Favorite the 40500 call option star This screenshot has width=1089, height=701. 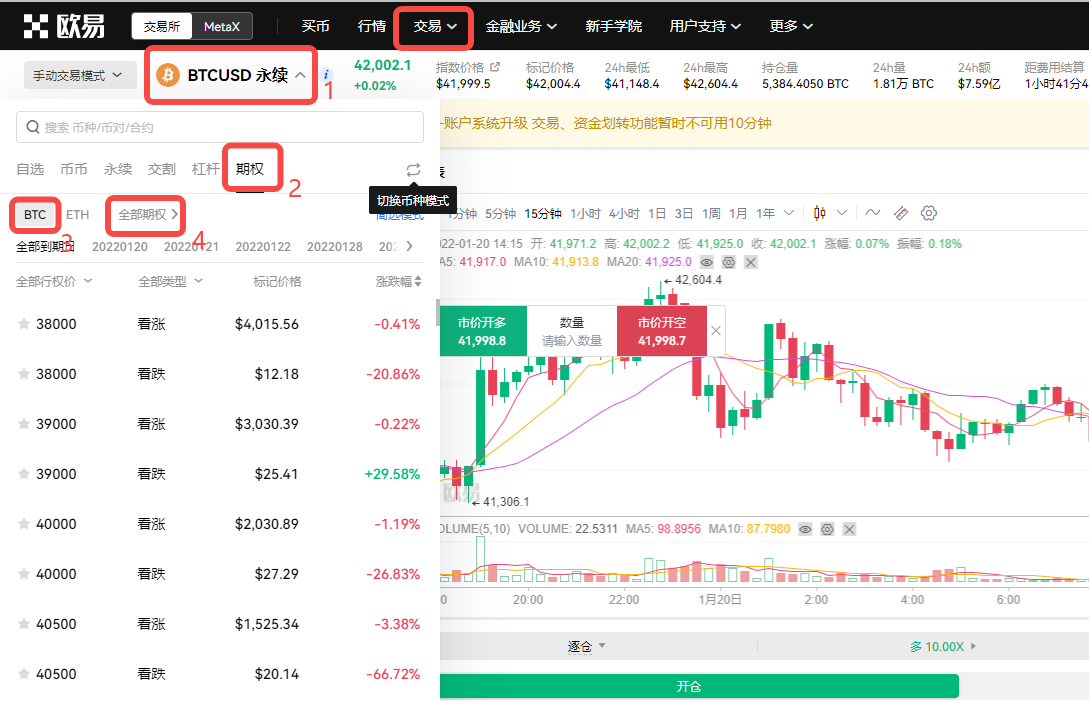coord(24,624)
